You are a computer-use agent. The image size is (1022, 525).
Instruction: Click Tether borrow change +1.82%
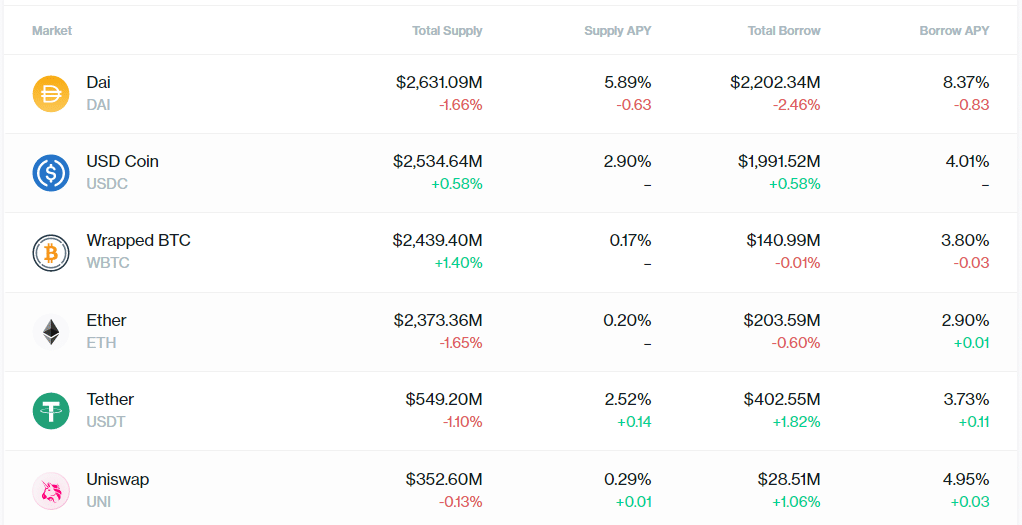tap(796, 422)
